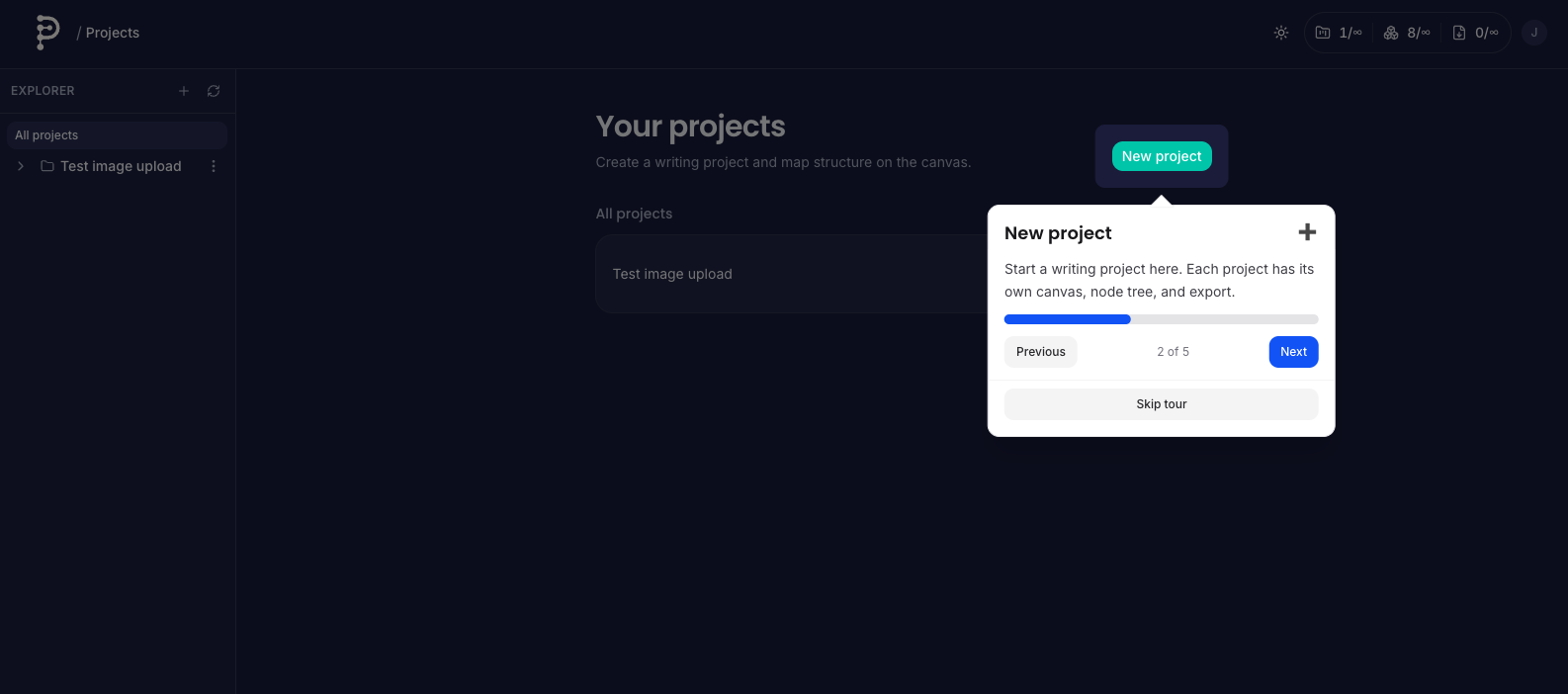Click the projects count folder icon
Screen dimensions: 1568x694
tap(1323, 33)
